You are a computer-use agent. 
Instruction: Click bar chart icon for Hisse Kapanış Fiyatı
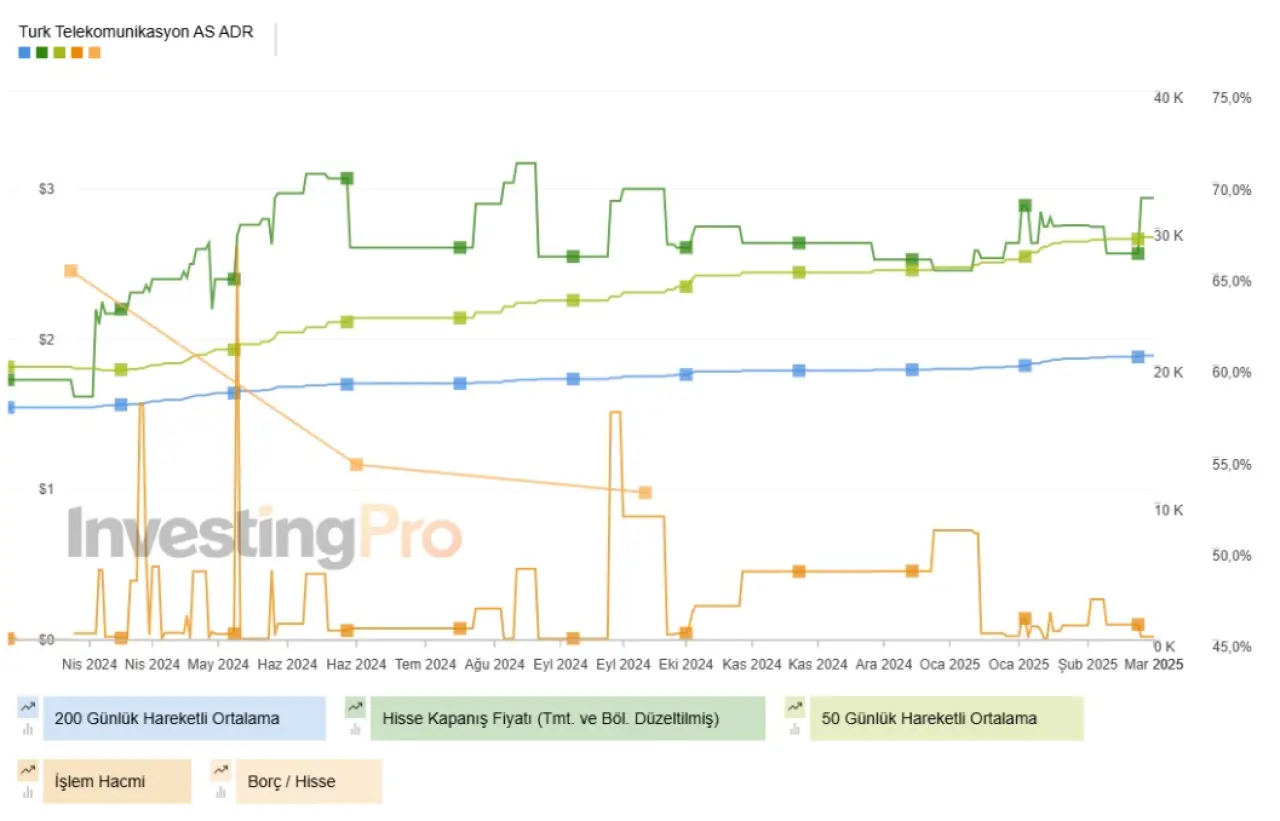355,729
